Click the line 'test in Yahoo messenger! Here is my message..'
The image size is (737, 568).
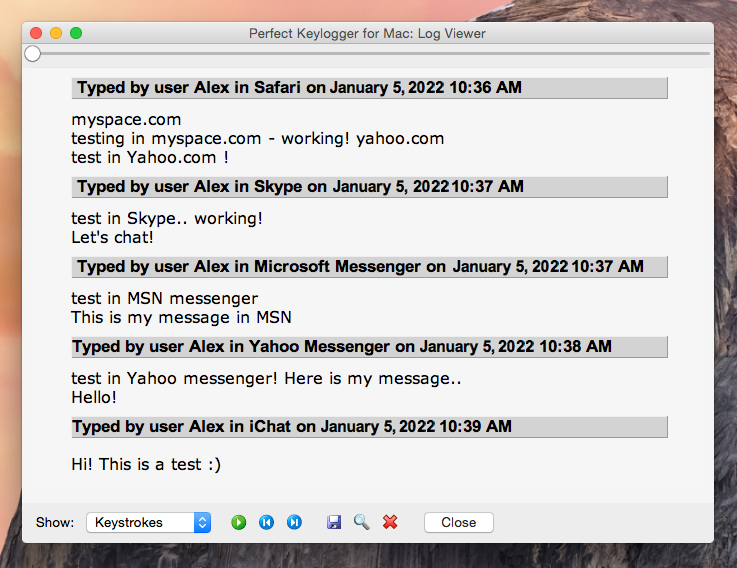tap(267, 379)
